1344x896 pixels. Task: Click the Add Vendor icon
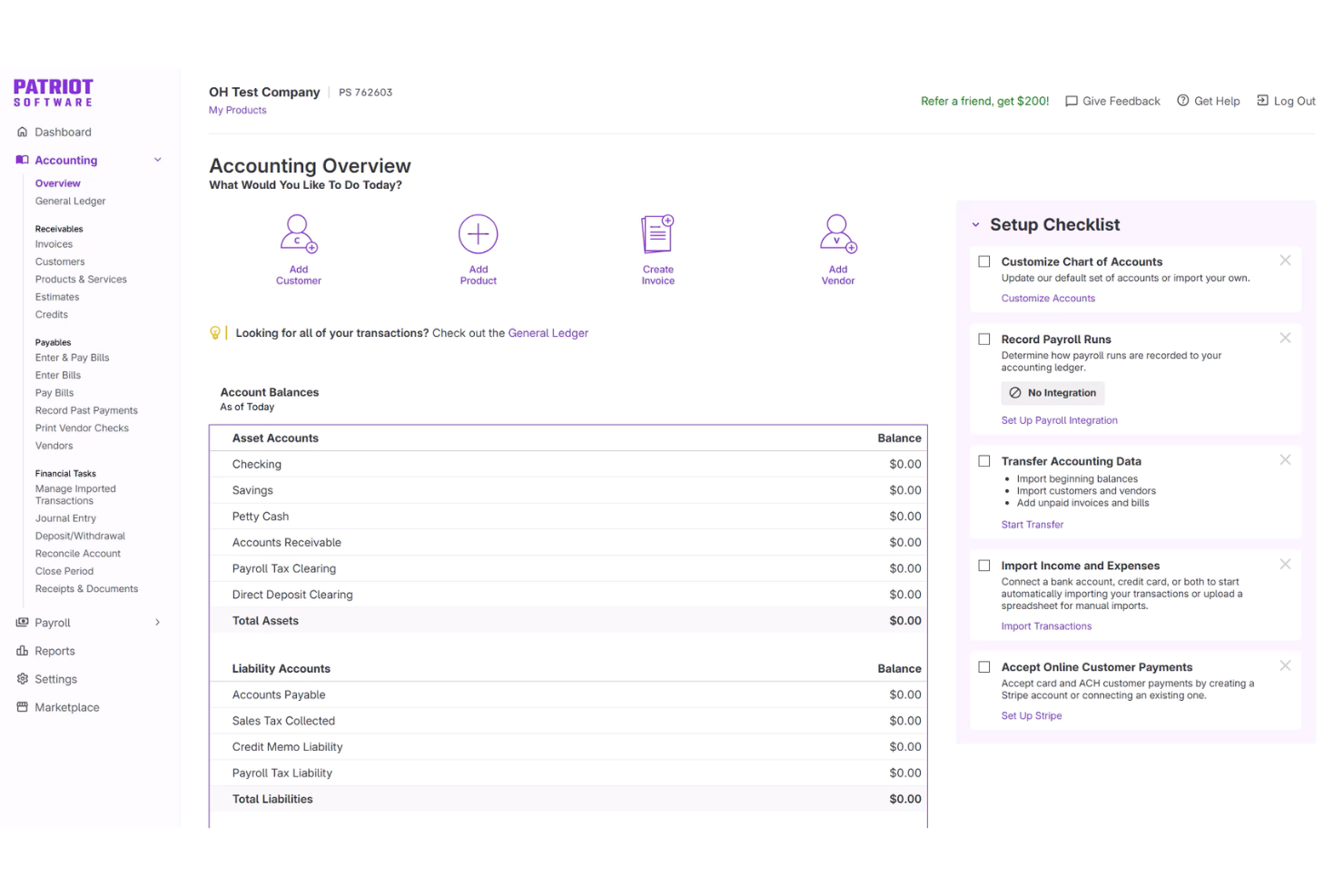[837, 233]
